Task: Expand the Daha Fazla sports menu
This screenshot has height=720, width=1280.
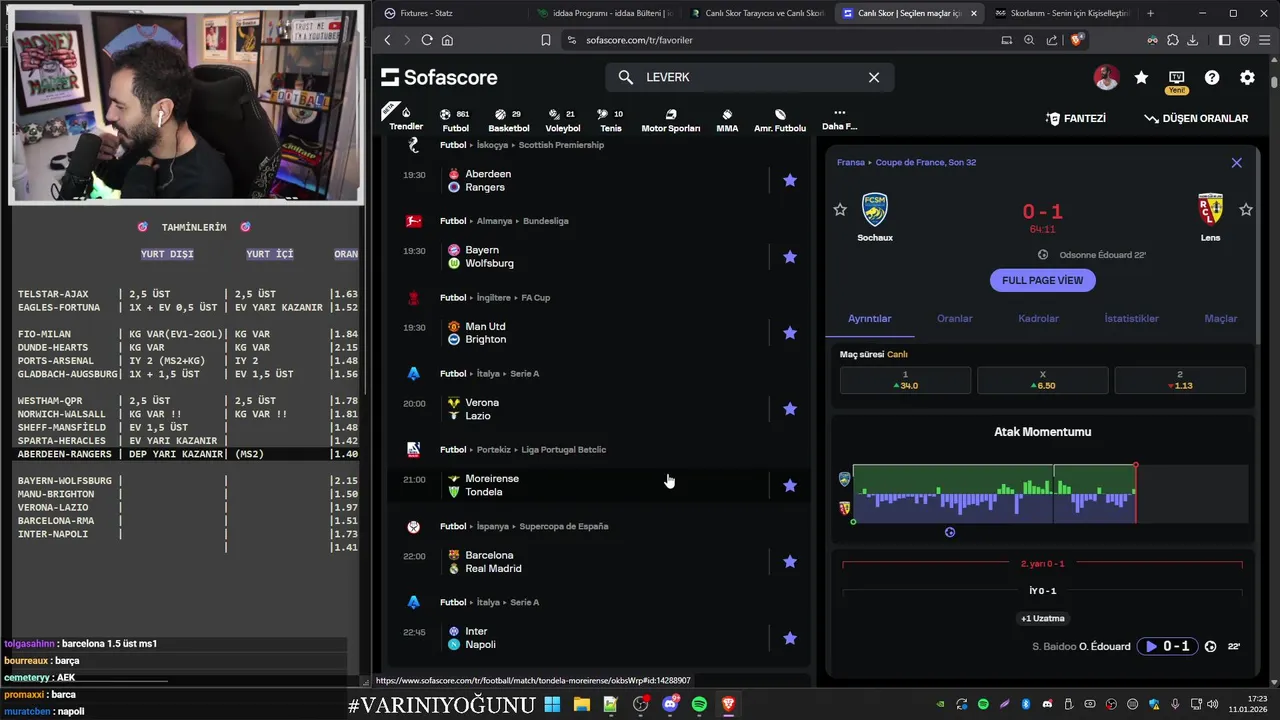Action: point(839,120)
